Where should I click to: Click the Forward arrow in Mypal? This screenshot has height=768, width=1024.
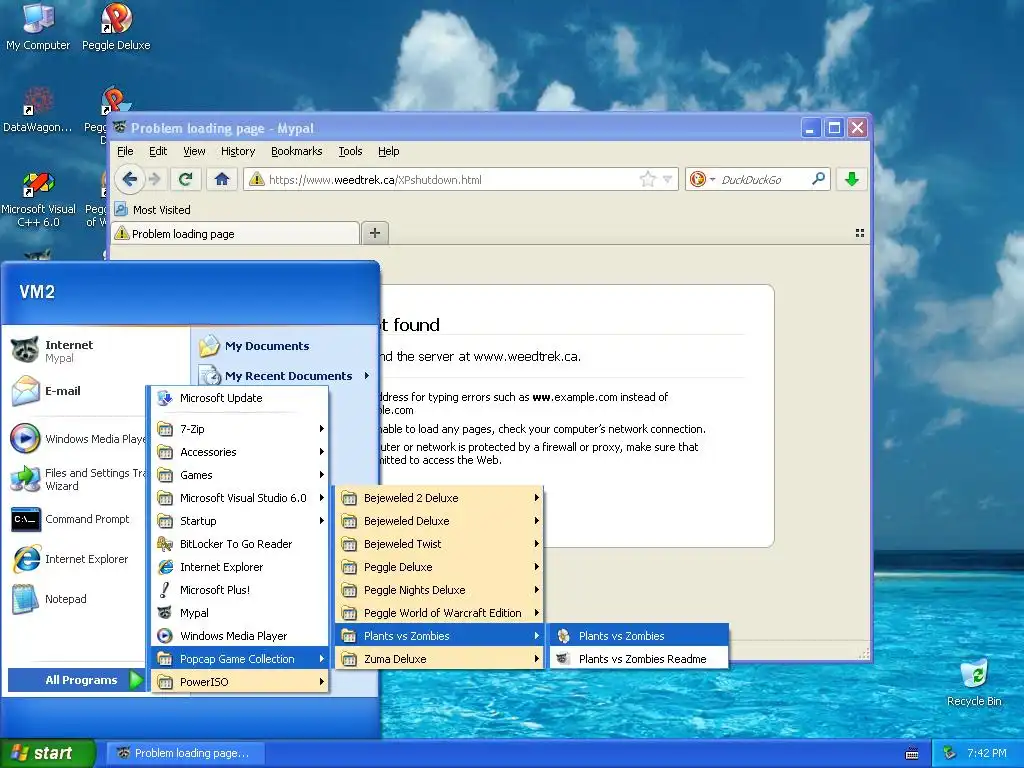[154, 179]
